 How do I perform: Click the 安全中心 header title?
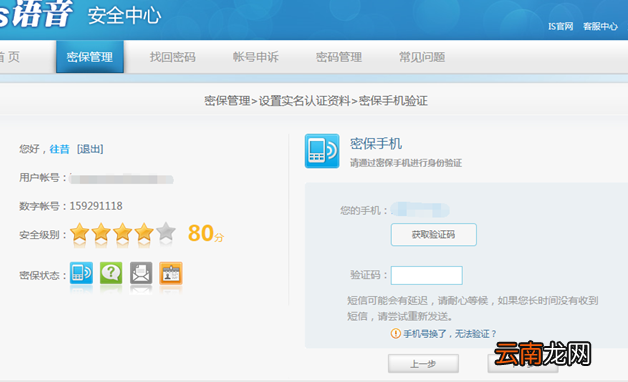click(x=125, y=16)
